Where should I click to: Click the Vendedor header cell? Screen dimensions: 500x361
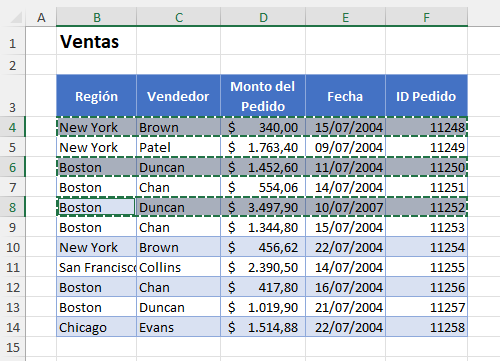[x=178, y=96]
